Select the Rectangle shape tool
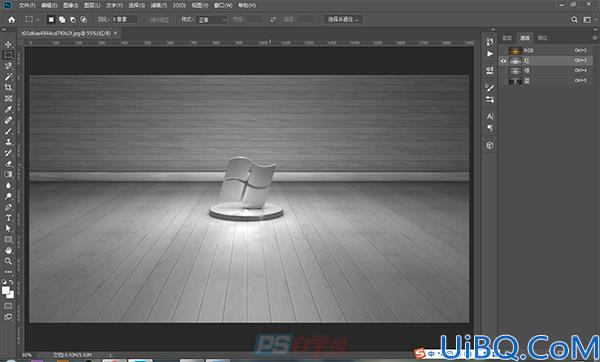This screenshot has width=600, height=362. click(8, 240)
